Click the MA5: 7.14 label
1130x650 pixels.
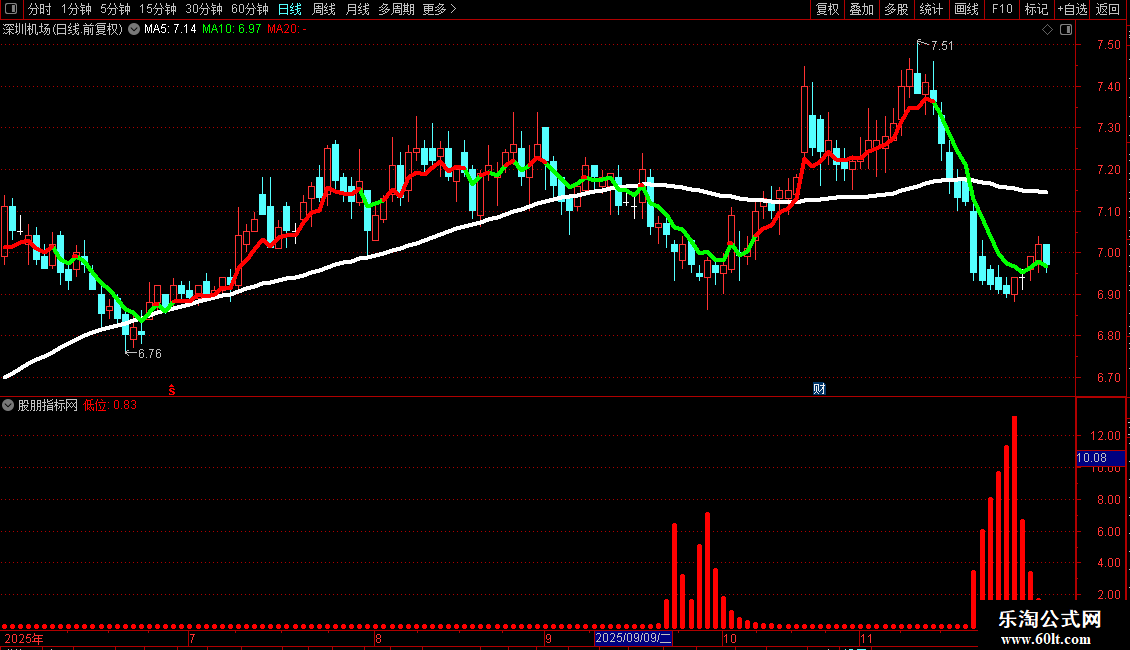click(170, 30)
